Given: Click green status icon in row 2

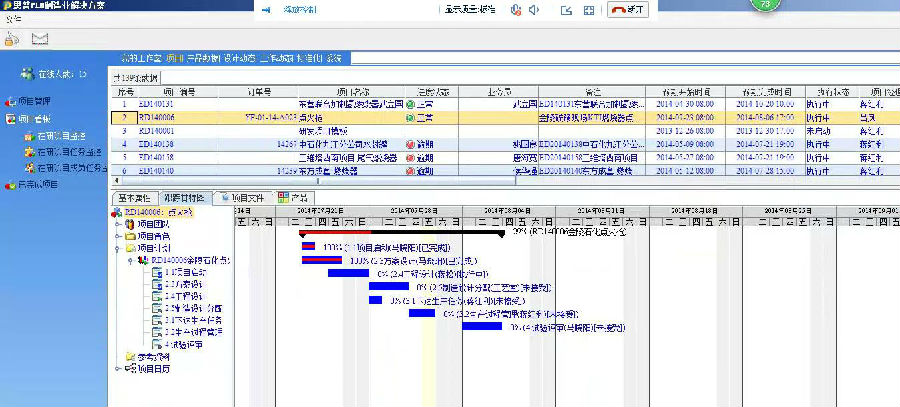Looking at the screenshot, I should click(x=410, y=118).
